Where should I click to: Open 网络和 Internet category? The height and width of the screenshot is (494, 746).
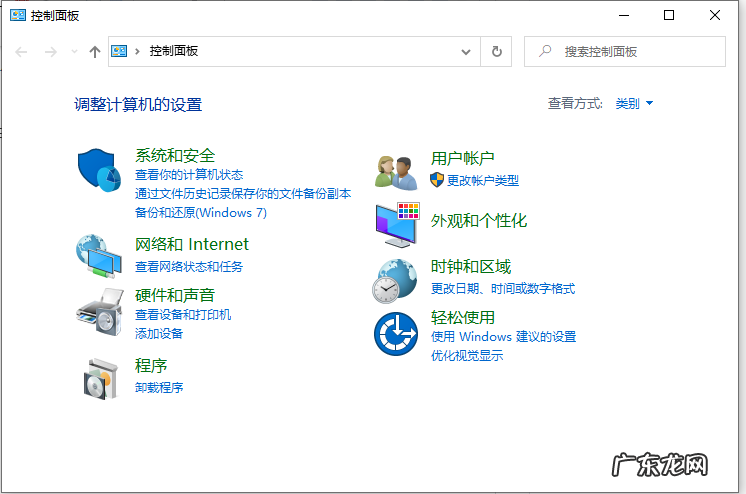pos(192,244)
